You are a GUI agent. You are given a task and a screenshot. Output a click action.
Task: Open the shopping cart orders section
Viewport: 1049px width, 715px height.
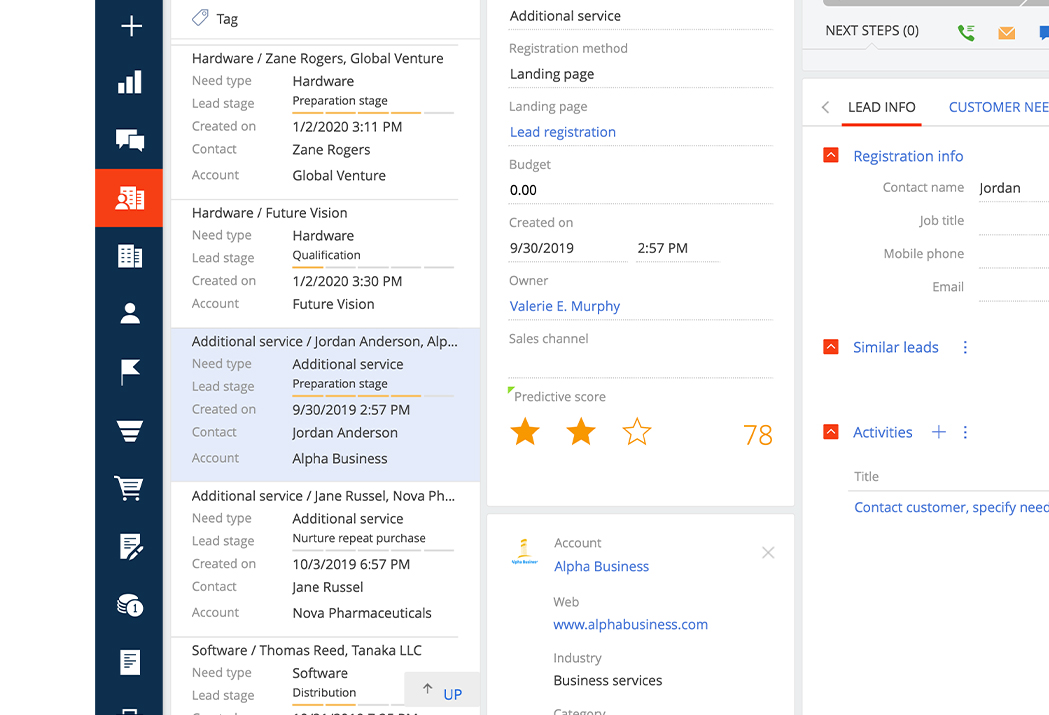[x=130, y=488]
